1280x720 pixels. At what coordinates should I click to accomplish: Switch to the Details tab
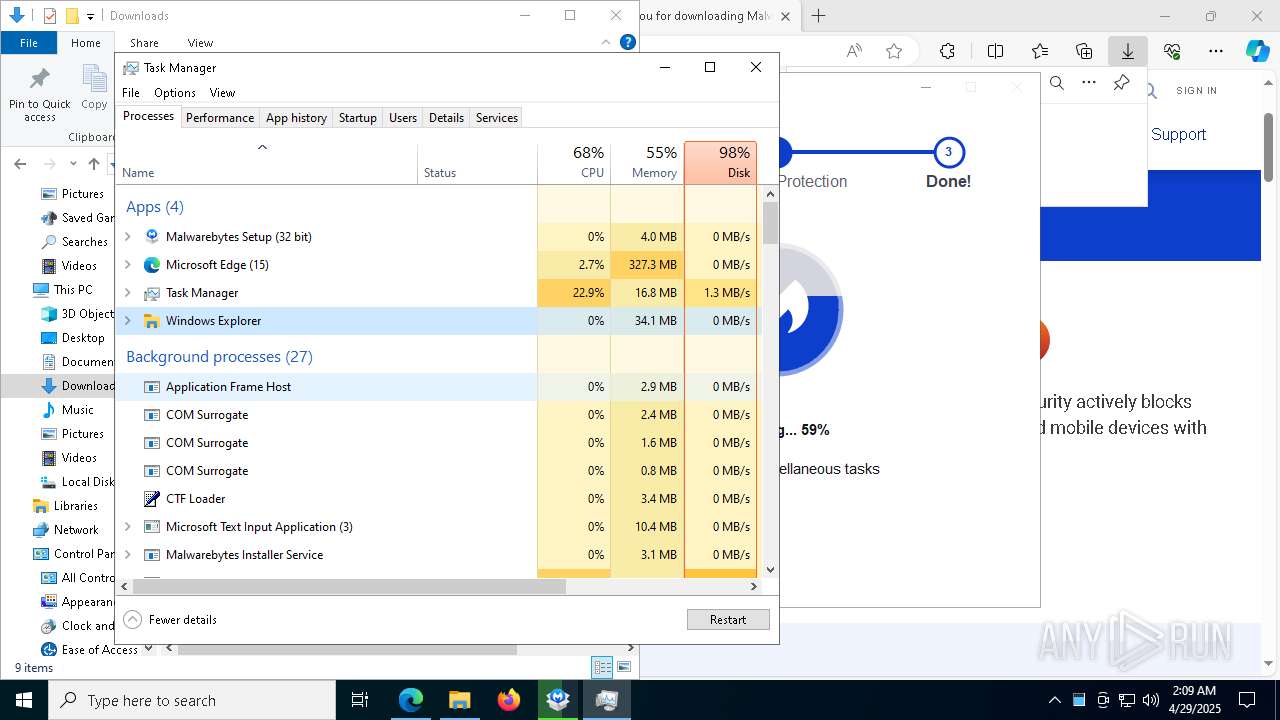coord(446,118)
